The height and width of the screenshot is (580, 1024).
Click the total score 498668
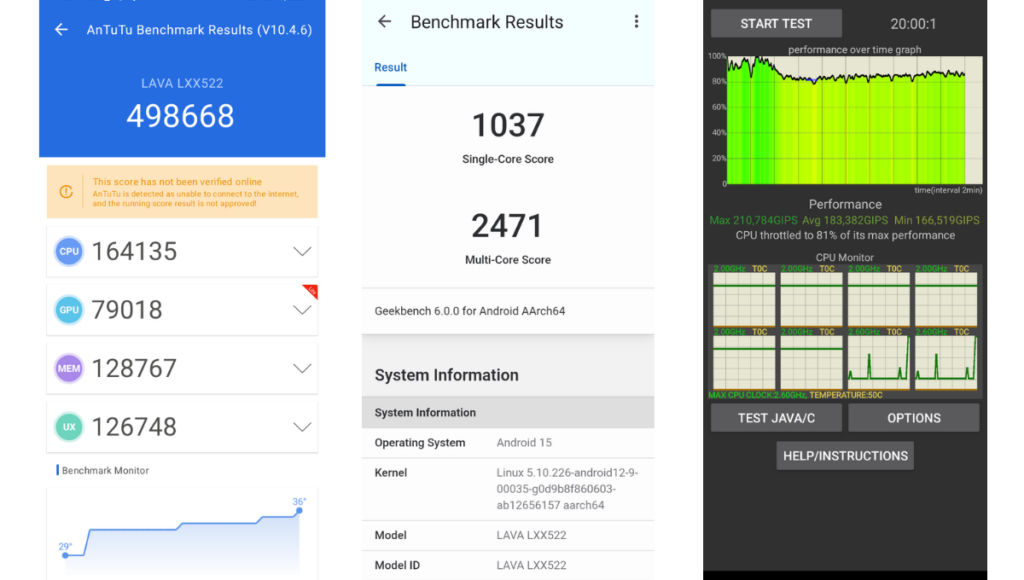pyautogui.click(x=180, y=116)
